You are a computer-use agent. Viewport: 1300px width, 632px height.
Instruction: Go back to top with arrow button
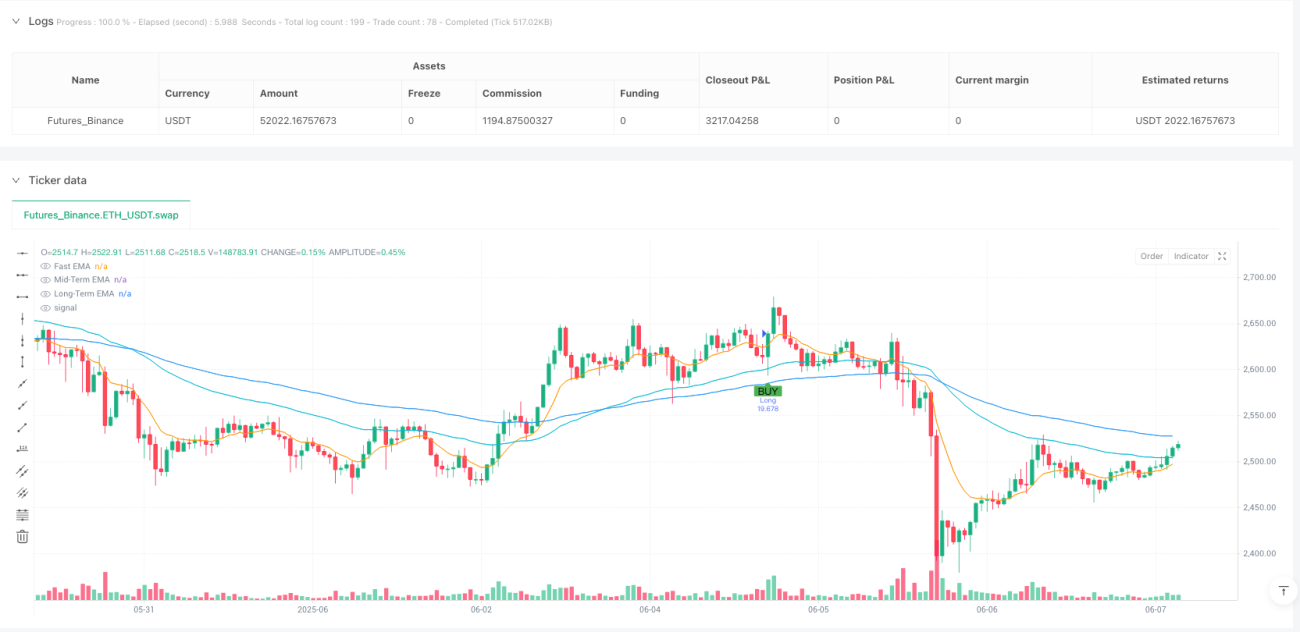click(x=1283, y=591)
